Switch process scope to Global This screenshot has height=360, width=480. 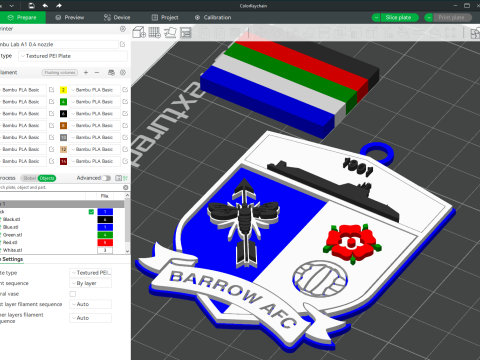[x=29, y=178]
